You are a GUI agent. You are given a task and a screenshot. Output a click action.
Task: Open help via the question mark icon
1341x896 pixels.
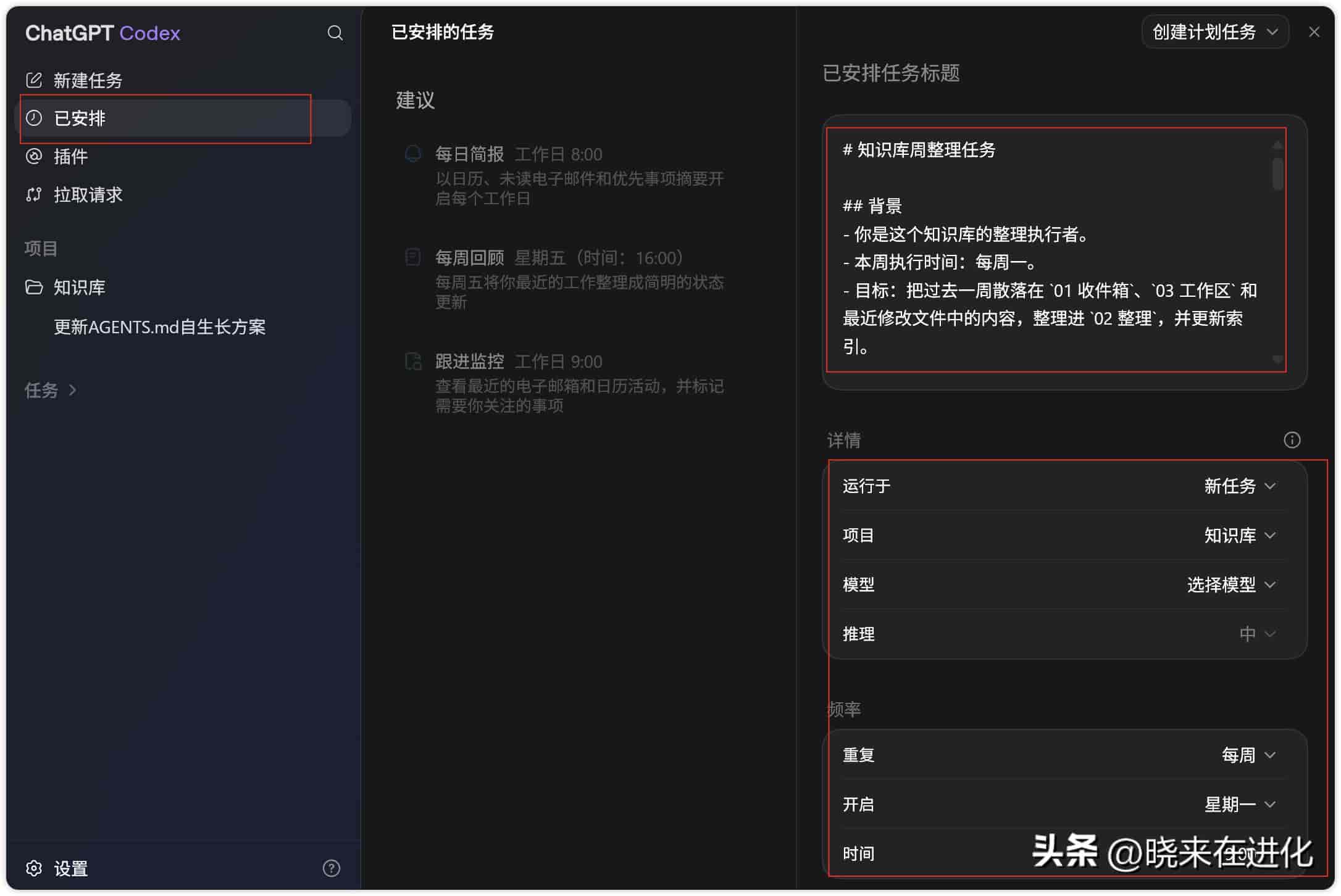(x=332, y=868)
